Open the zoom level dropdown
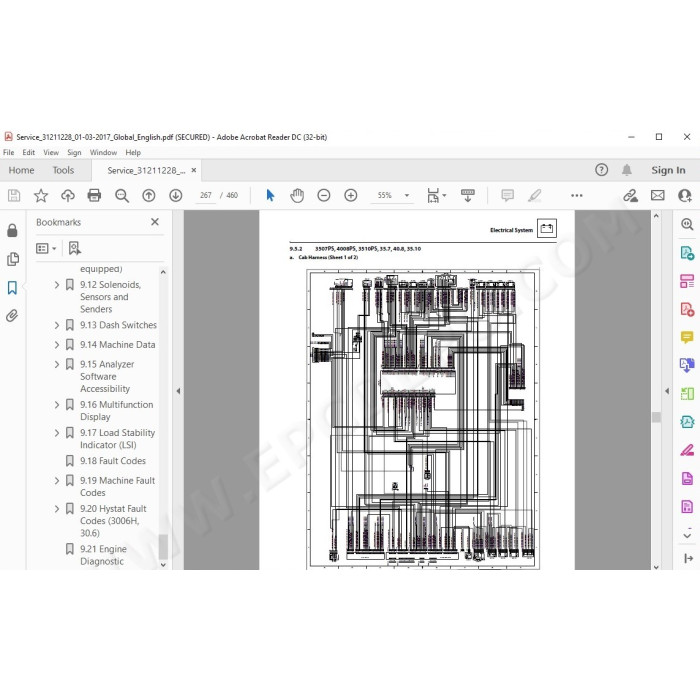Screen dimensions: 700x700 pos(407,195)
